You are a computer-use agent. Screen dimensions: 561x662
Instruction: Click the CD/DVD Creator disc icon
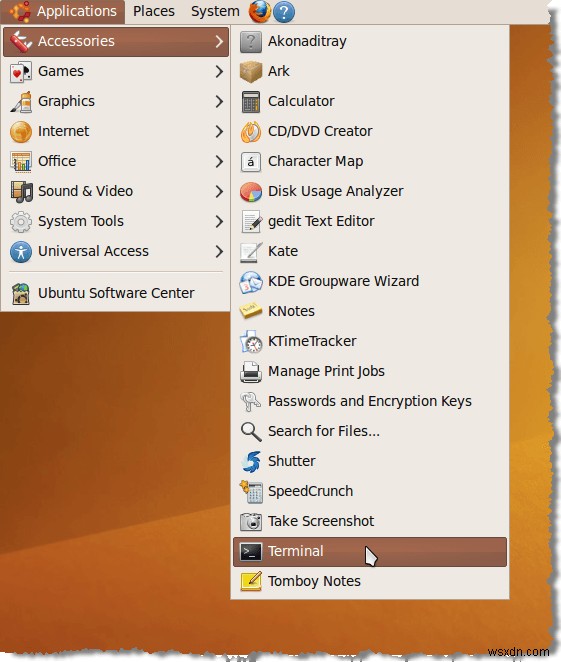click(x=251, y=132)
